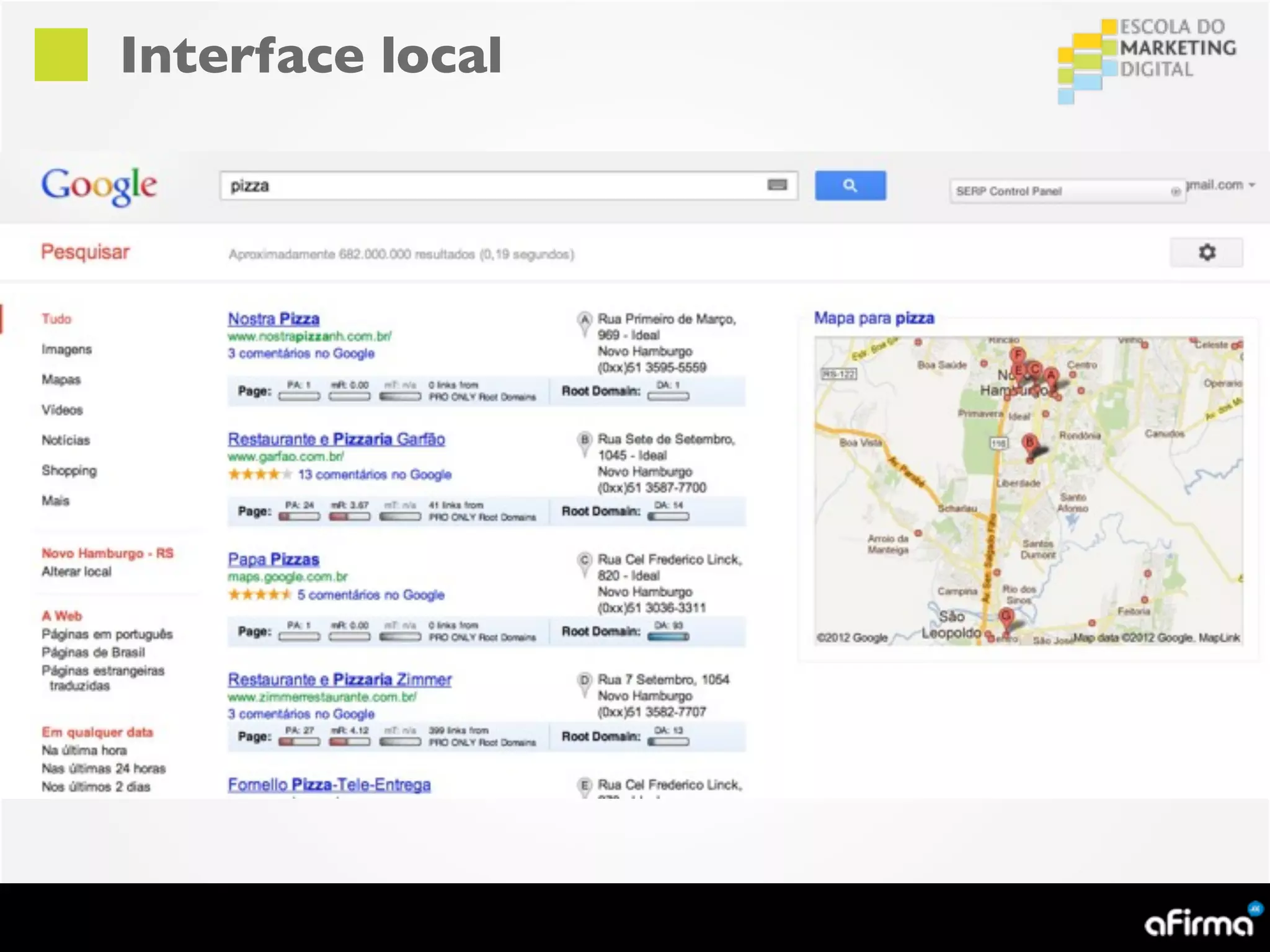The height and width of the screenshot is (952, 1270).
Task: Click Alterar local under Novo Hamburgo
Action: tap(76, 571)
